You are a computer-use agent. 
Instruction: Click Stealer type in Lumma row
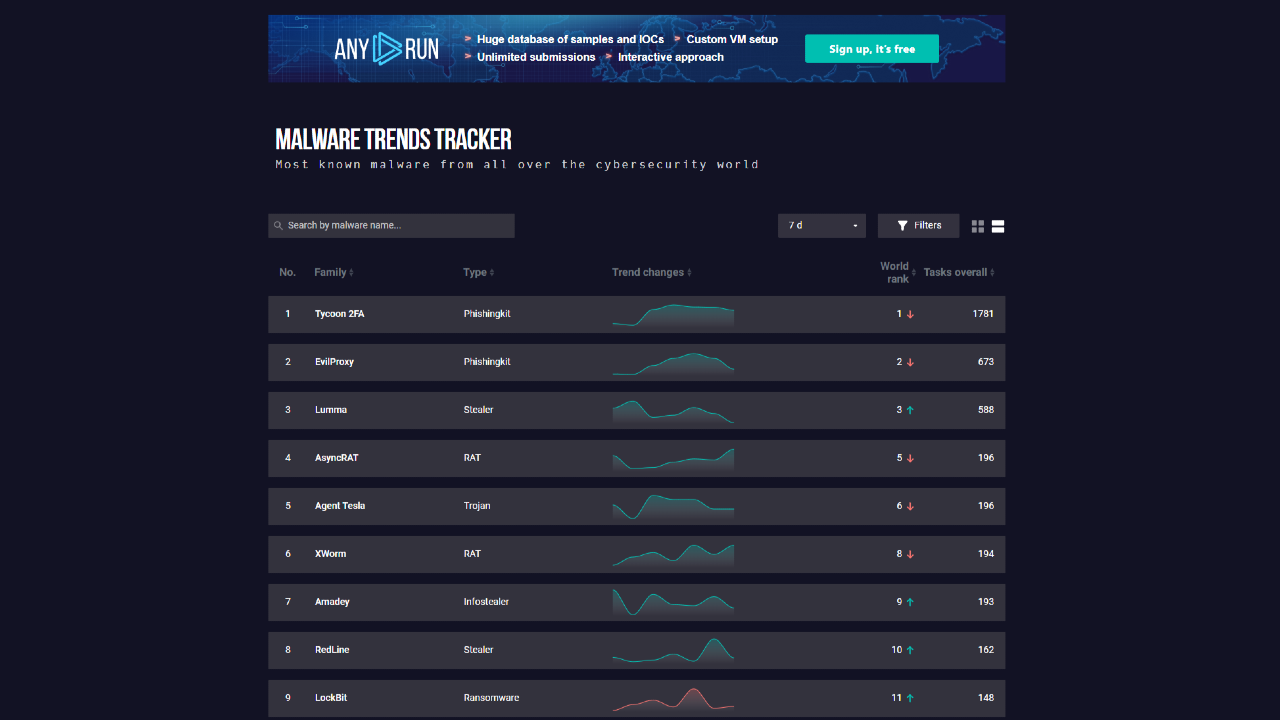(478, 410)
